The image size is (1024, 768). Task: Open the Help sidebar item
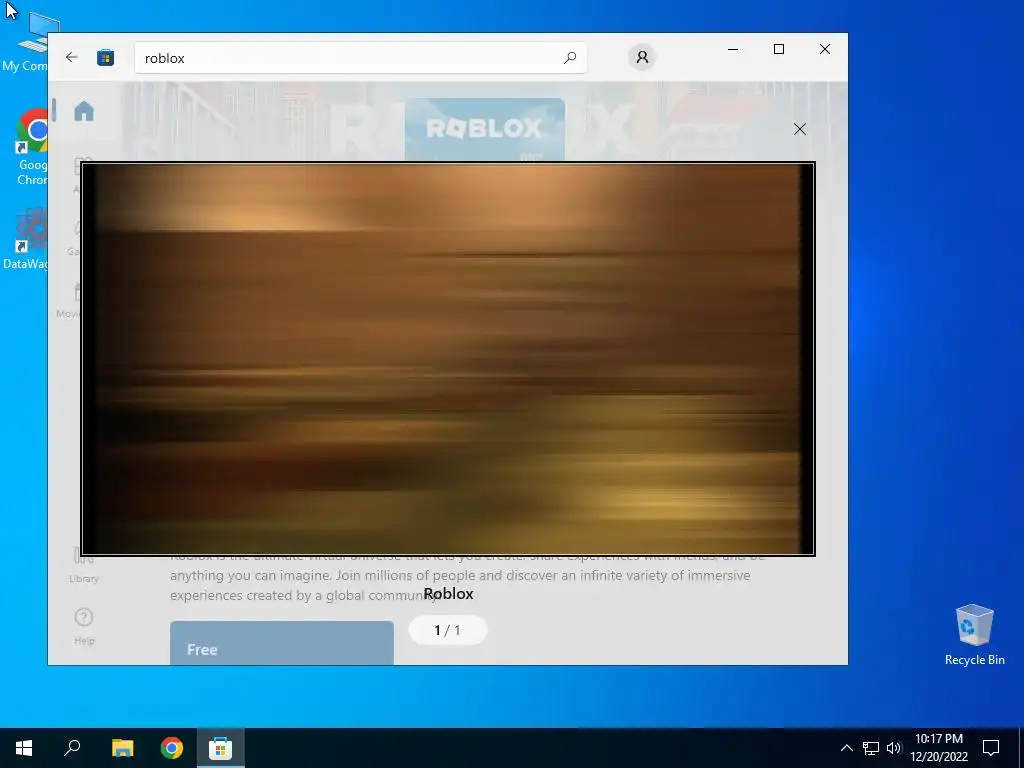(84, 626)
